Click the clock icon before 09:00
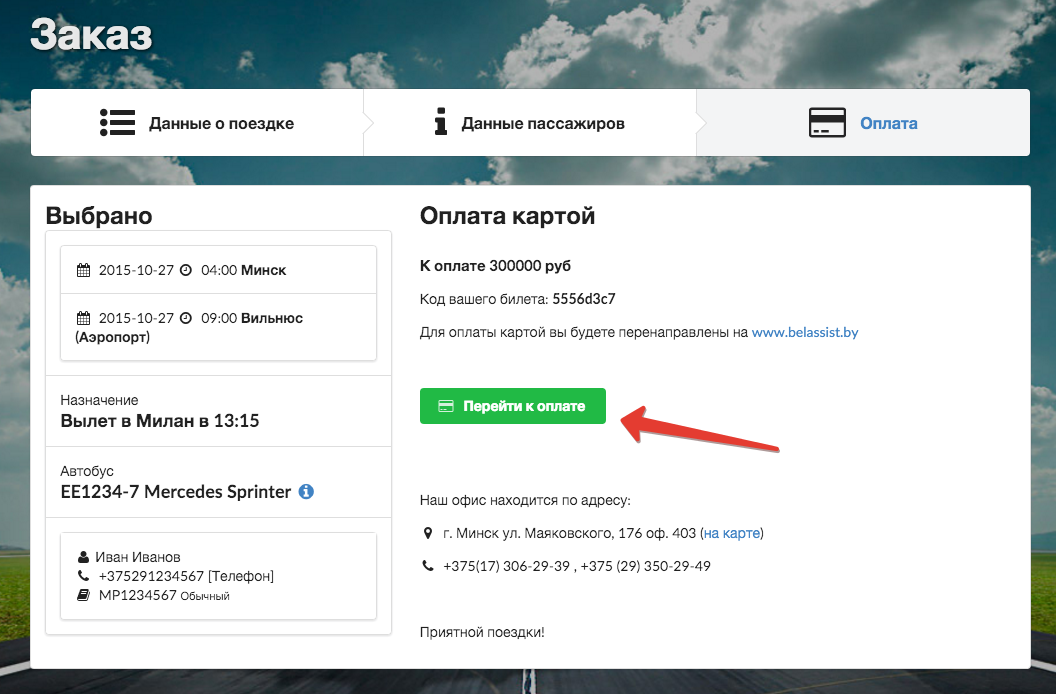 [186, 318]
